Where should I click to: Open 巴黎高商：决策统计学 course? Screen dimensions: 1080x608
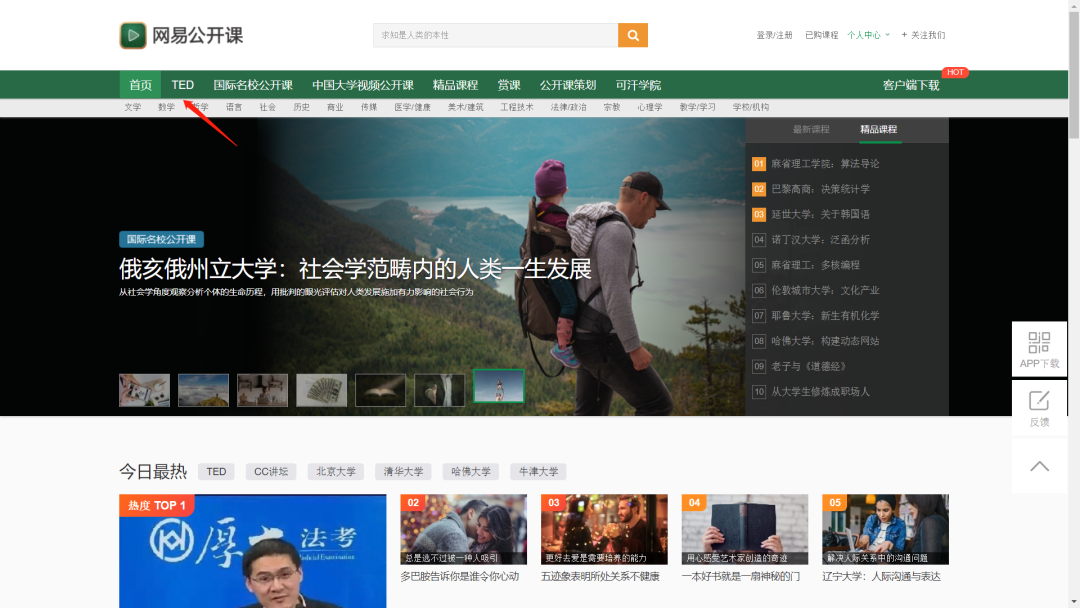820,189
